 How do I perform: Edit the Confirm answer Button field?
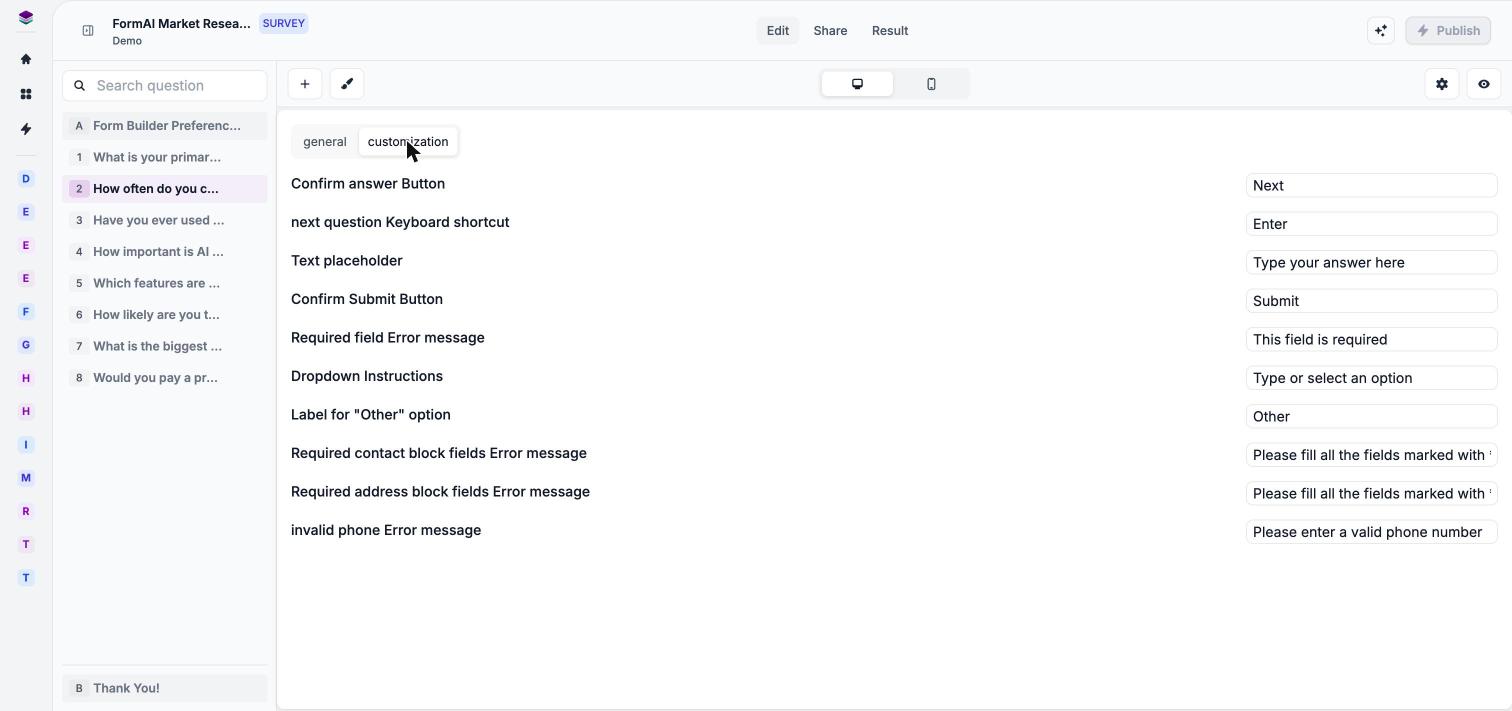[x=1371, y=186]
